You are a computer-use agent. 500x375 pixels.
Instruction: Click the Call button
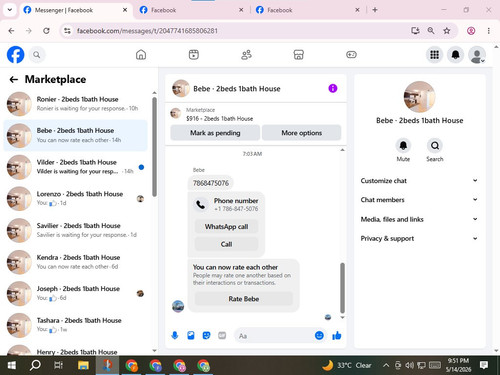point(226,244)
